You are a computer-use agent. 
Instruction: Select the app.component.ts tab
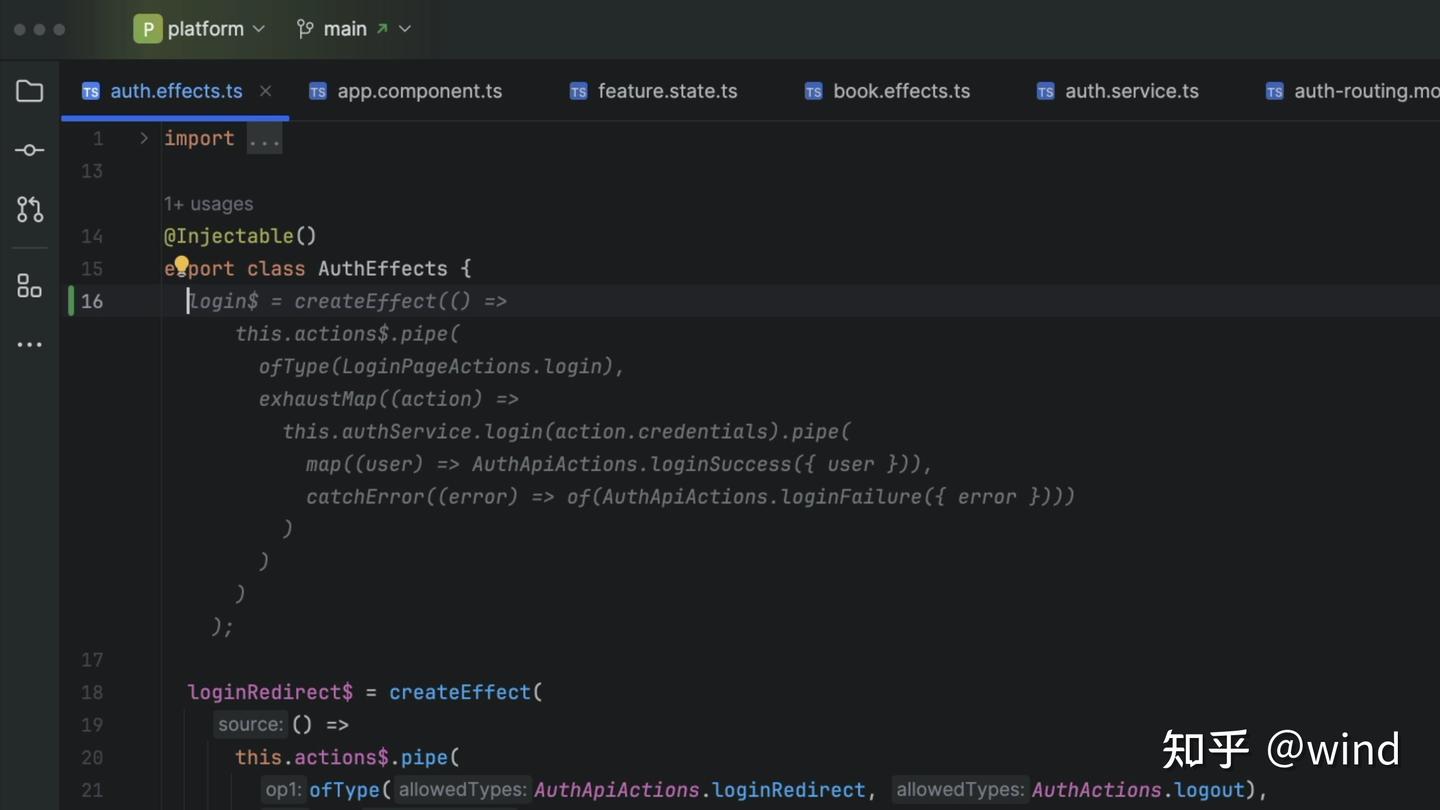419,91
